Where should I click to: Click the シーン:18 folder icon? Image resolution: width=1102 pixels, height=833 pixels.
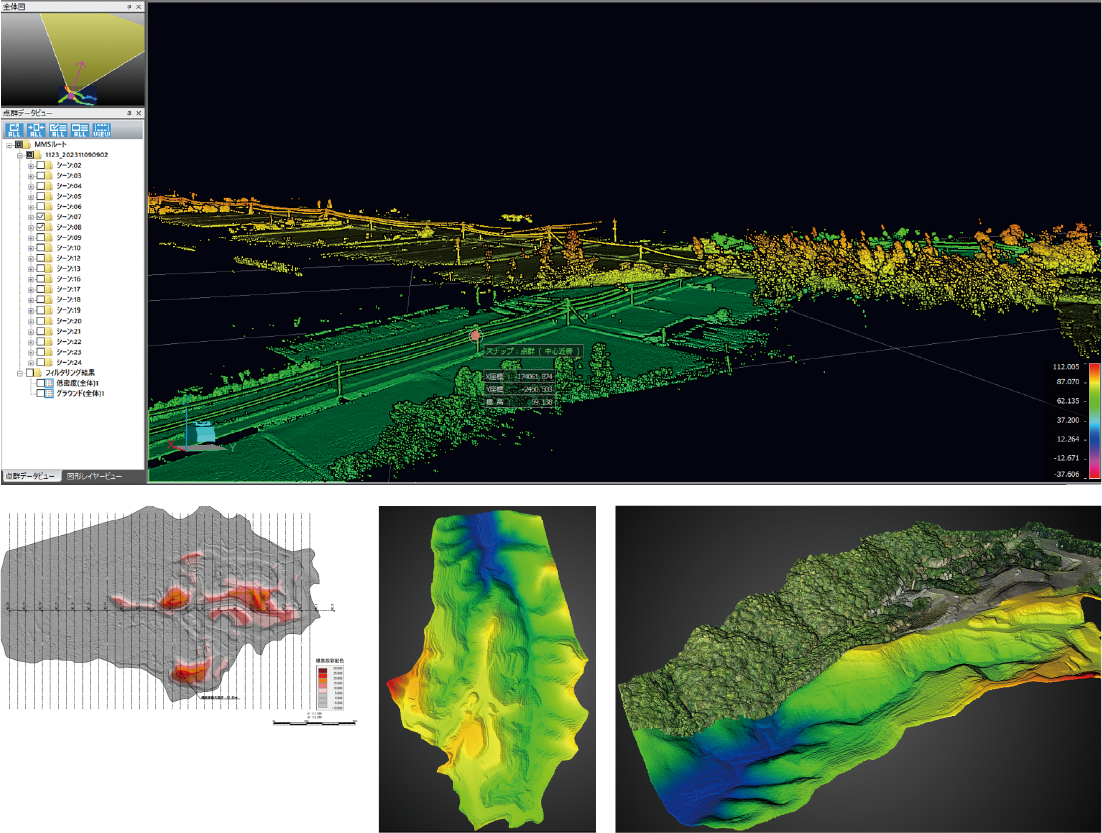pos(50,299)
